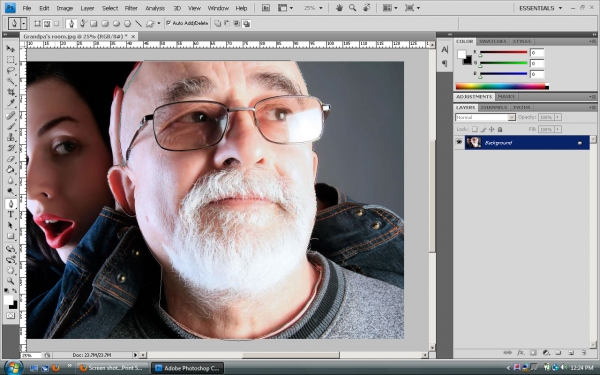The width and height of the screenshot is (600, 375).
Task: Open the Normal blend mode dropdown
Action: pyautogui.click(x=485, y=117)
